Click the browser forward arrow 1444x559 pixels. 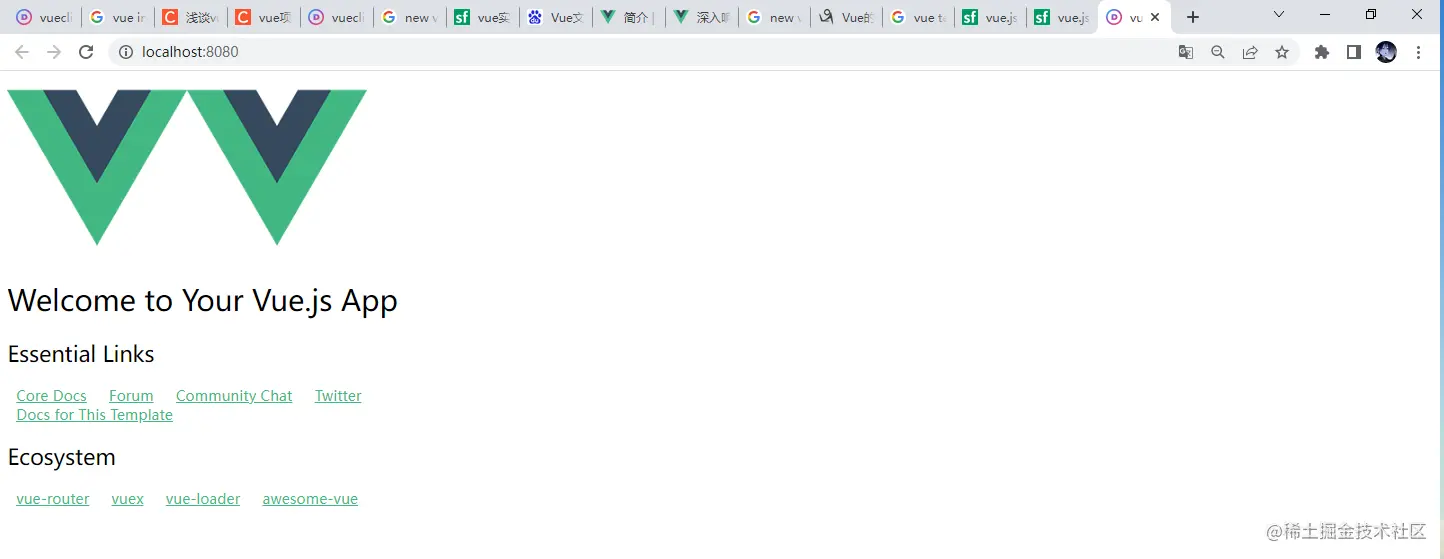tap(54, 52)
